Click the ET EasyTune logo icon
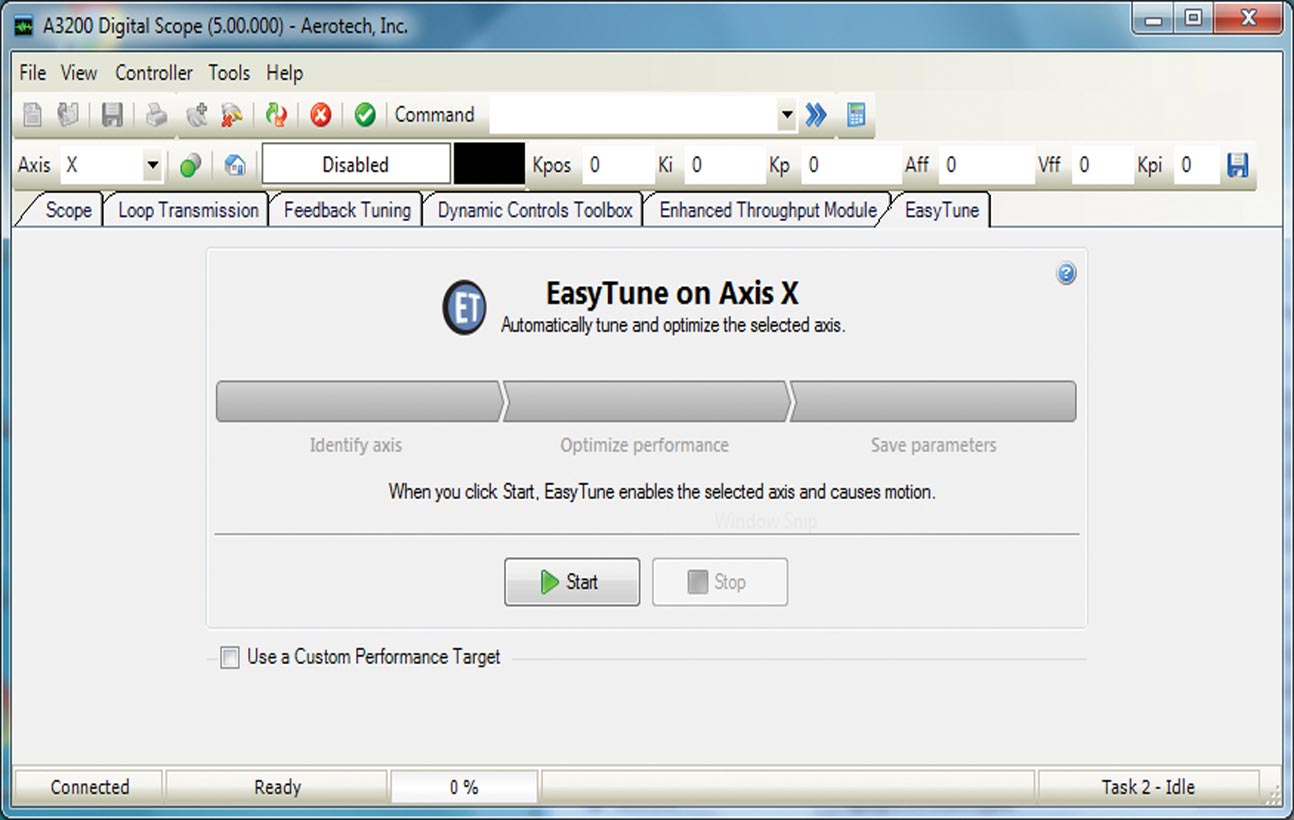Image resolution: width=1294 pixels, height=820 pixels. [x=464, y=309]
